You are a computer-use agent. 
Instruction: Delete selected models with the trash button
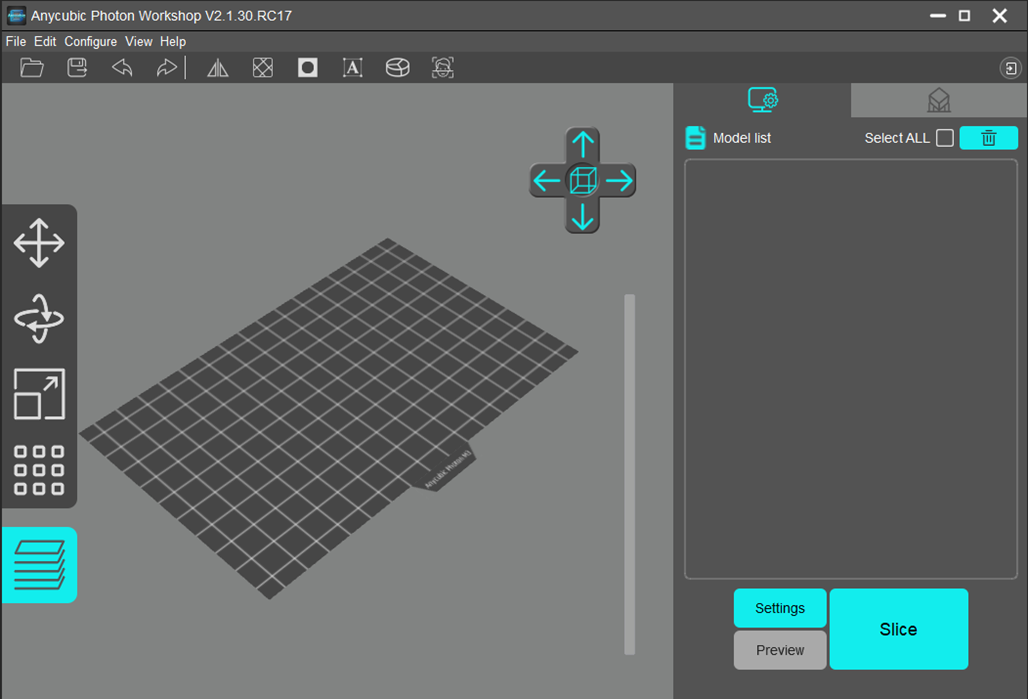pyautogui.click(x=989, y=138)
